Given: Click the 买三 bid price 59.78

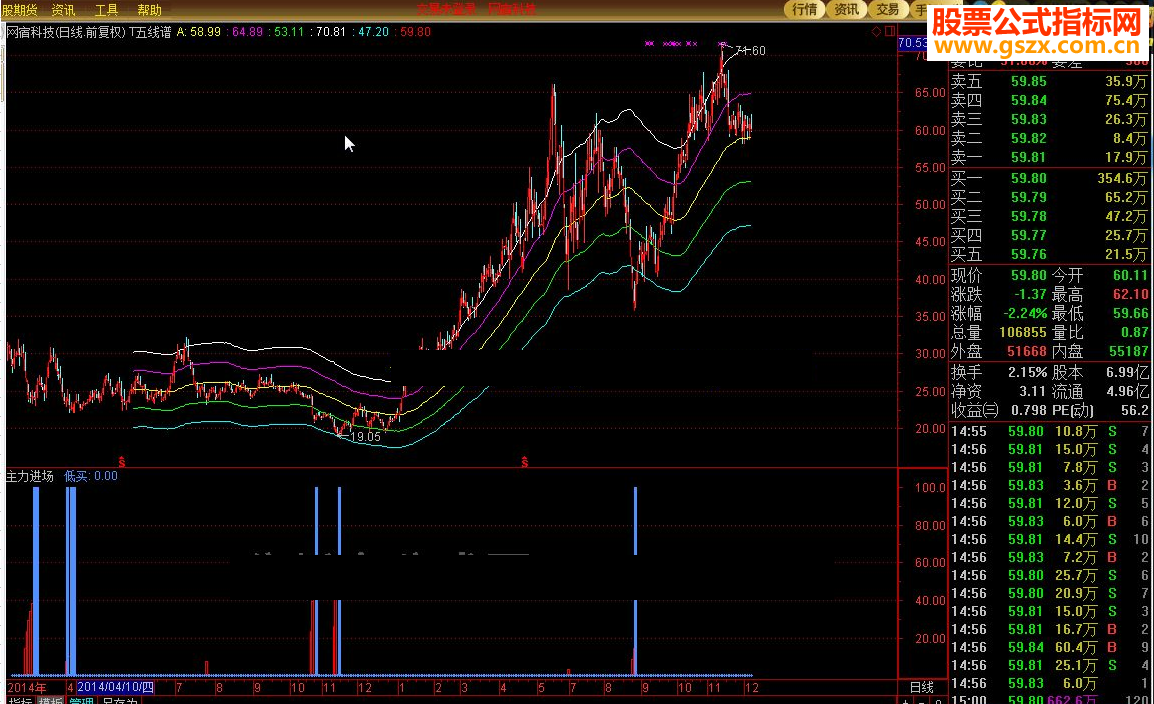Looking at the screenshot, I should pyautogui.click(x=1029, y=216).
